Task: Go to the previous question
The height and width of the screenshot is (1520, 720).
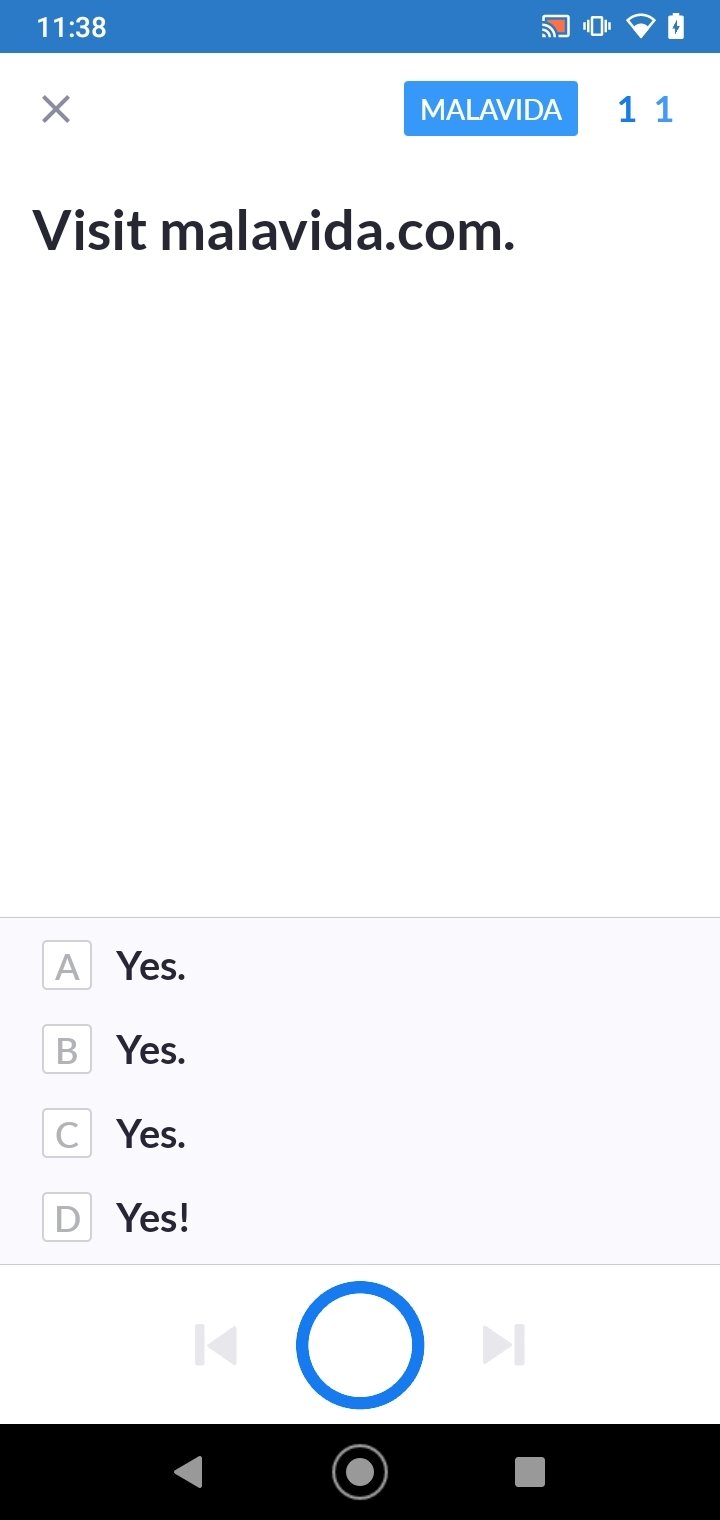Action: click(x=216, y=1345)
